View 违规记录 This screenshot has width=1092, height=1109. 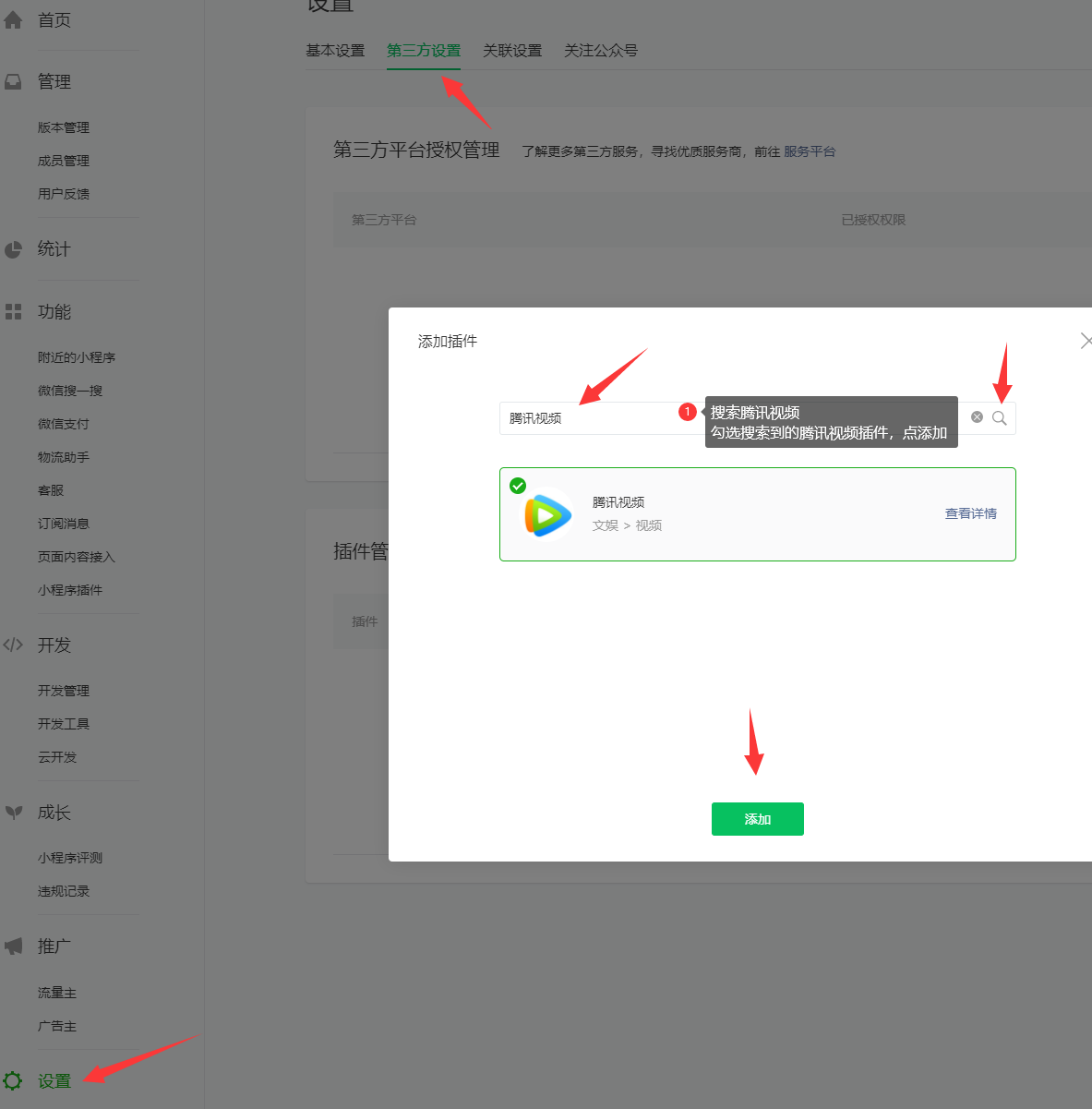(64, 891)
